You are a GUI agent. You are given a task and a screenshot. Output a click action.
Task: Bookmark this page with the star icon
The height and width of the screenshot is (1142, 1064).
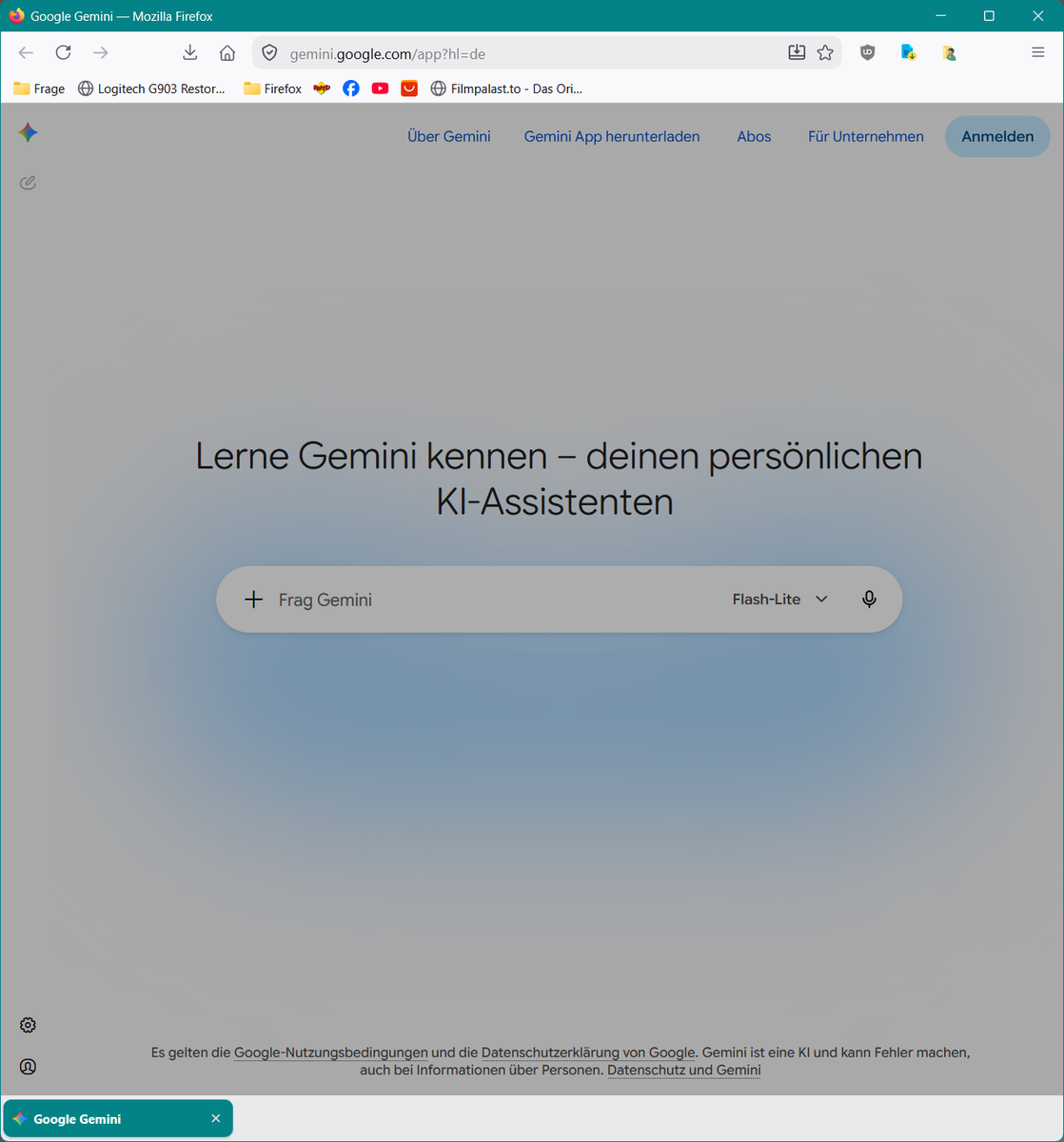click(x=825, y=53)
